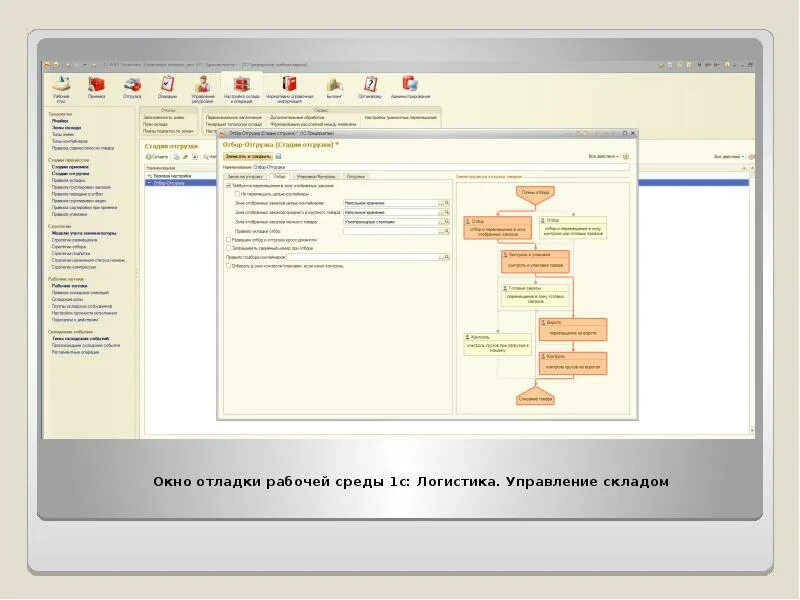
Task: Select the Планы отбора start block in diagram
Action: click(x=535, y=195)
